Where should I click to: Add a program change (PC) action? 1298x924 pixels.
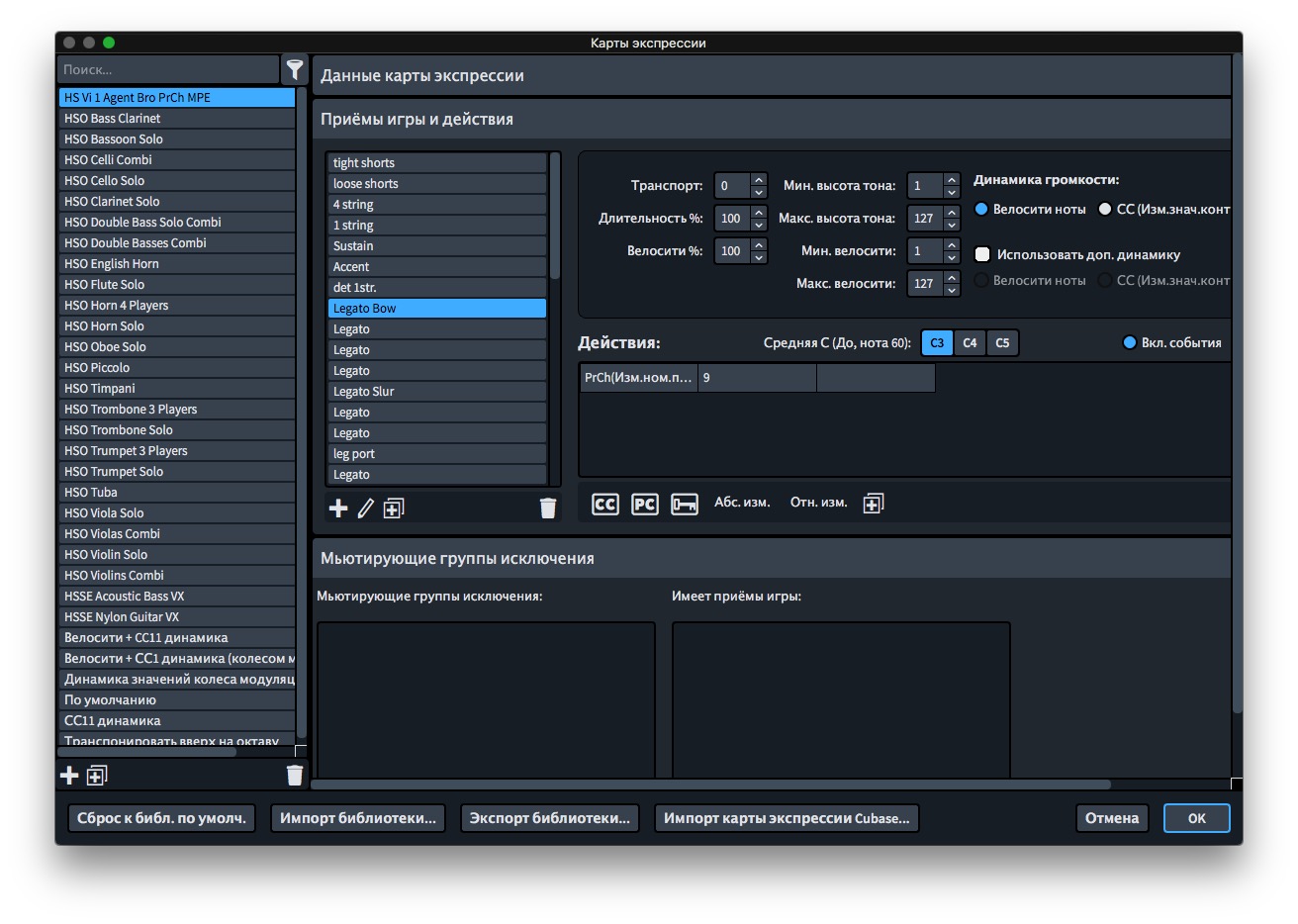645,505
